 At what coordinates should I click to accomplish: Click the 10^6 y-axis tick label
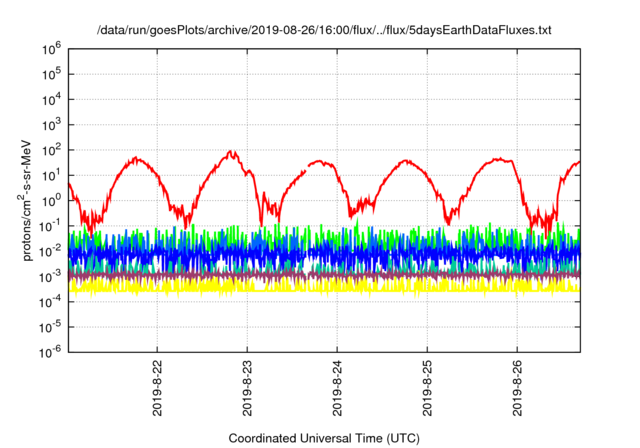[x=51, y=49]
